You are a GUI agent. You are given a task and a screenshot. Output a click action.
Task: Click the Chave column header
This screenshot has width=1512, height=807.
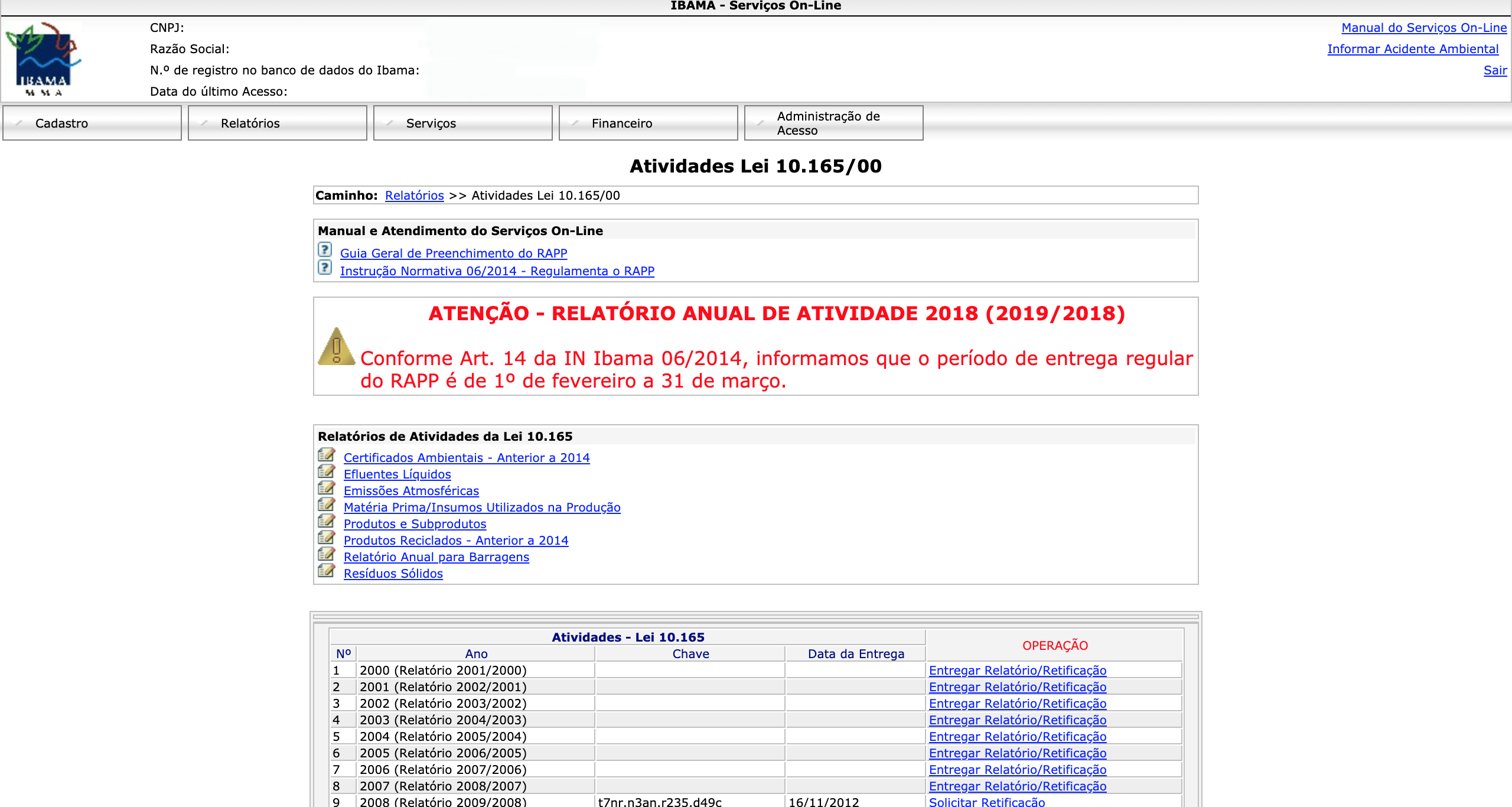click(x=690, y=654)
